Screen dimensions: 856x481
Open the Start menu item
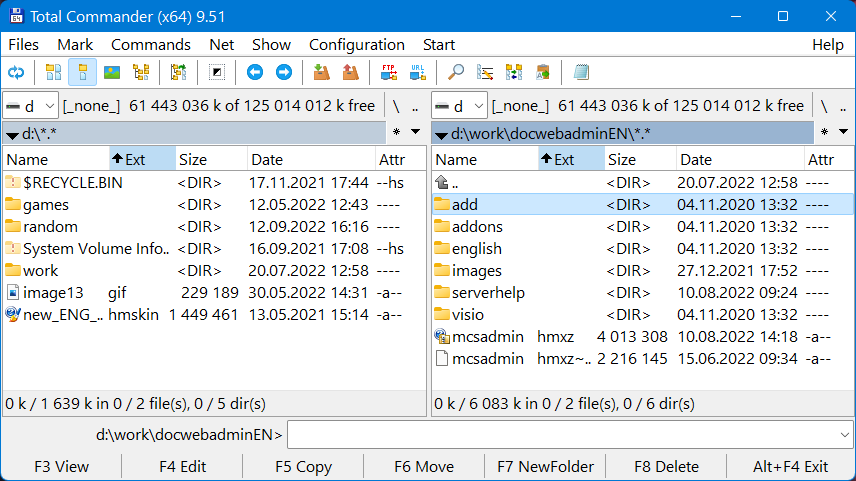[x=439, y=45]
